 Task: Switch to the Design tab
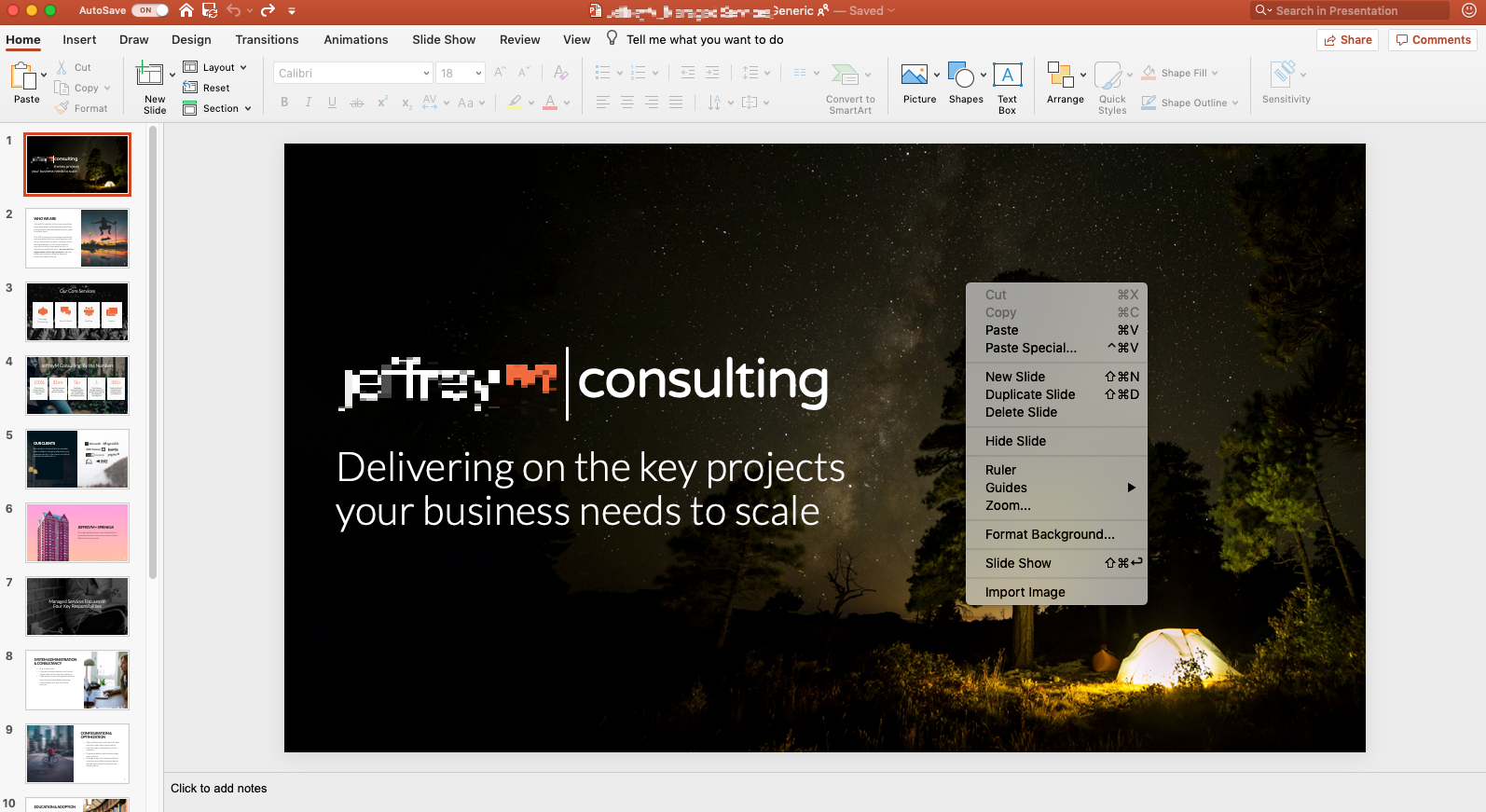(x=191, y=39)
